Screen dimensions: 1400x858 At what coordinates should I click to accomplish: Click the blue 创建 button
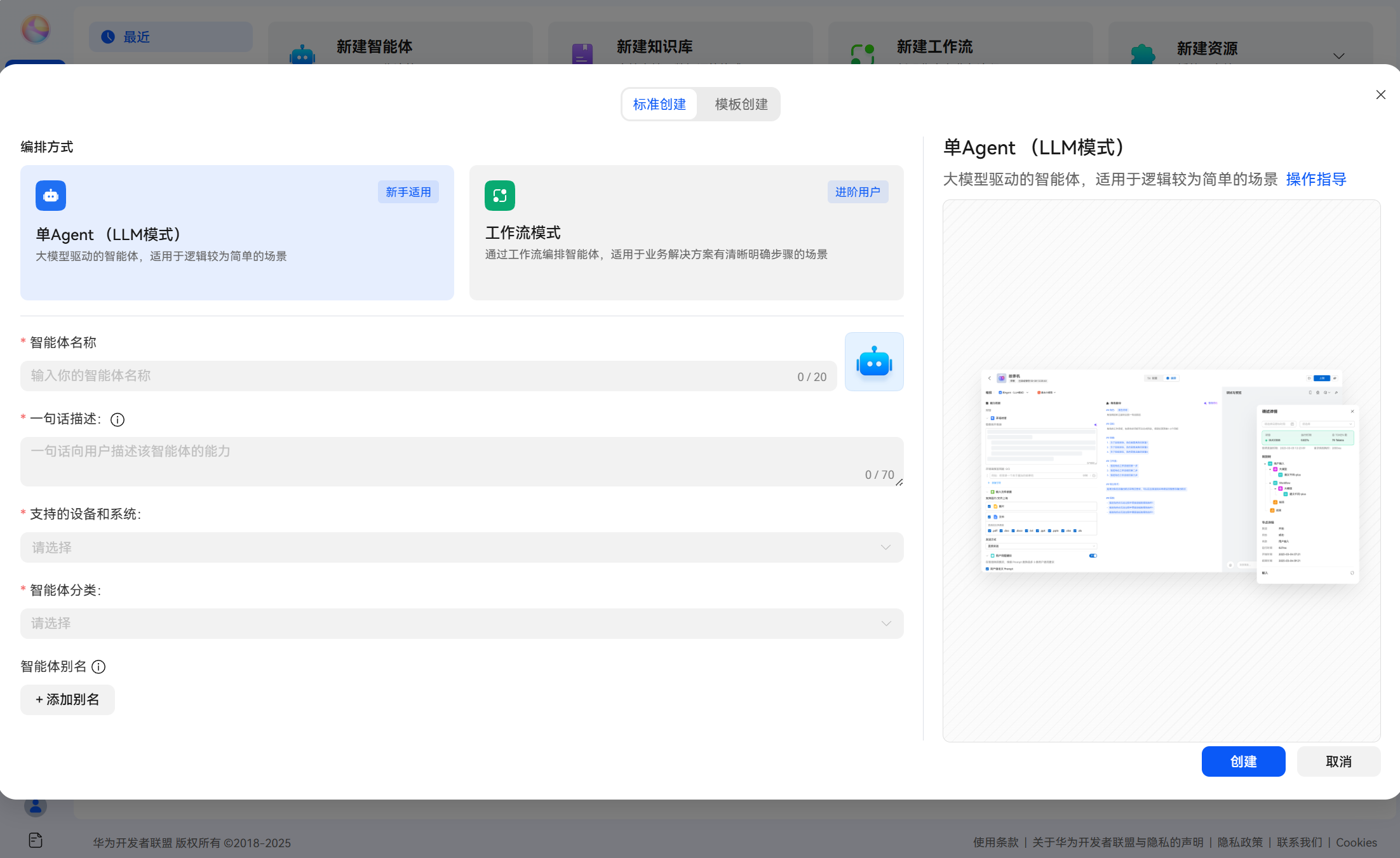click(x=1243, y=761)
